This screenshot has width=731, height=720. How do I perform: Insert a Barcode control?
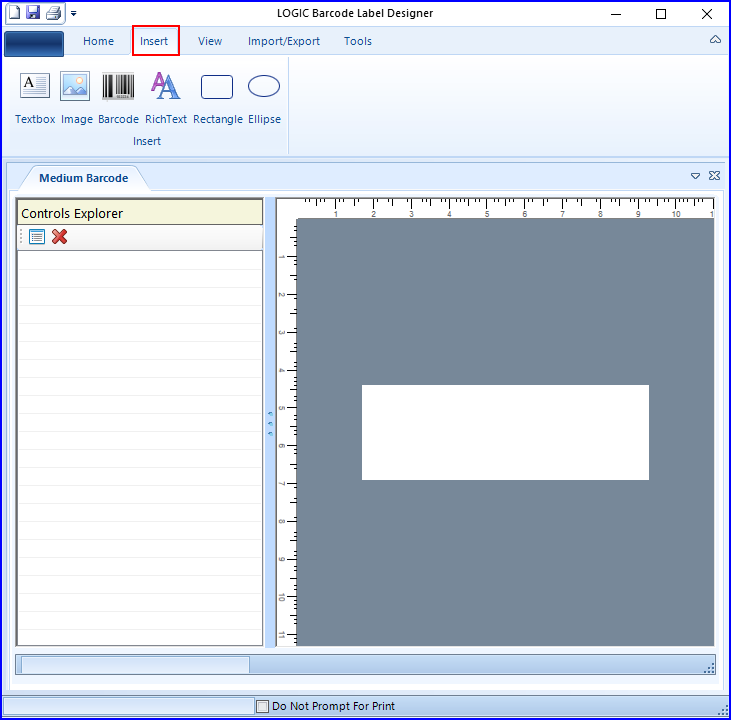point(118,98)
